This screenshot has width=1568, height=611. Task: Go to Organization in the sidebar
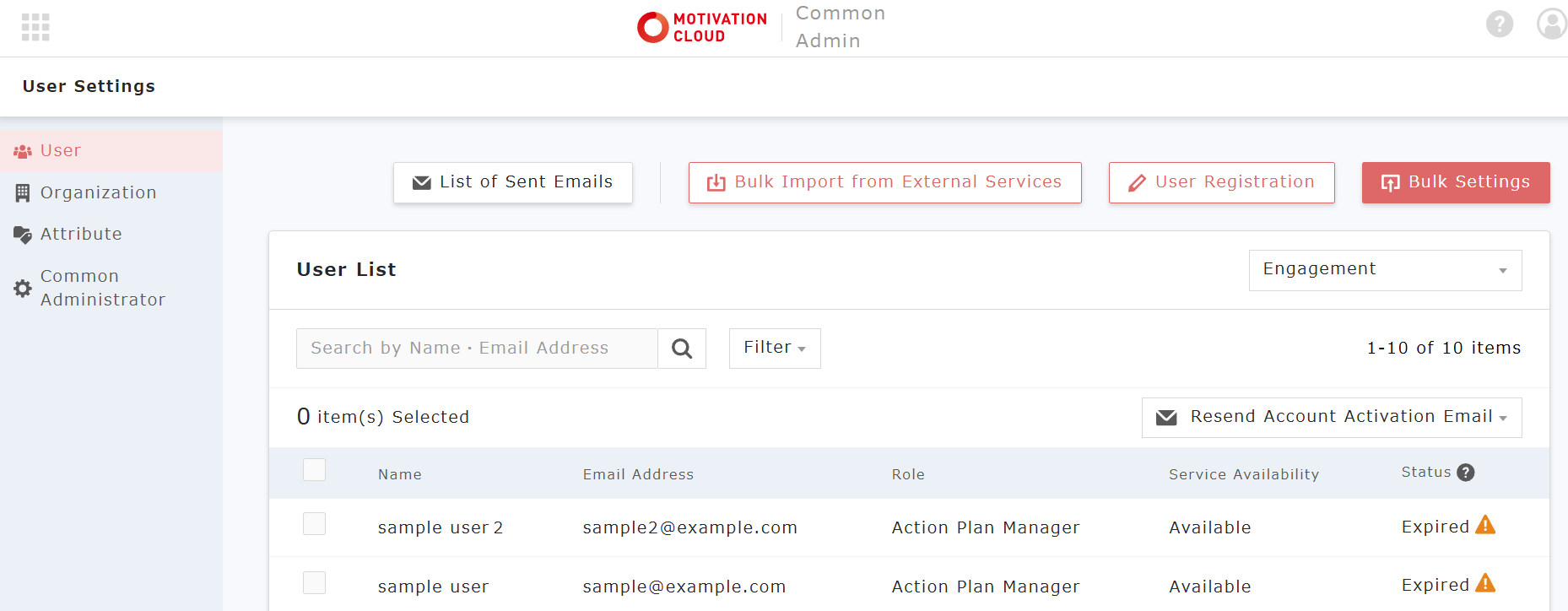[x=98, y=192]
